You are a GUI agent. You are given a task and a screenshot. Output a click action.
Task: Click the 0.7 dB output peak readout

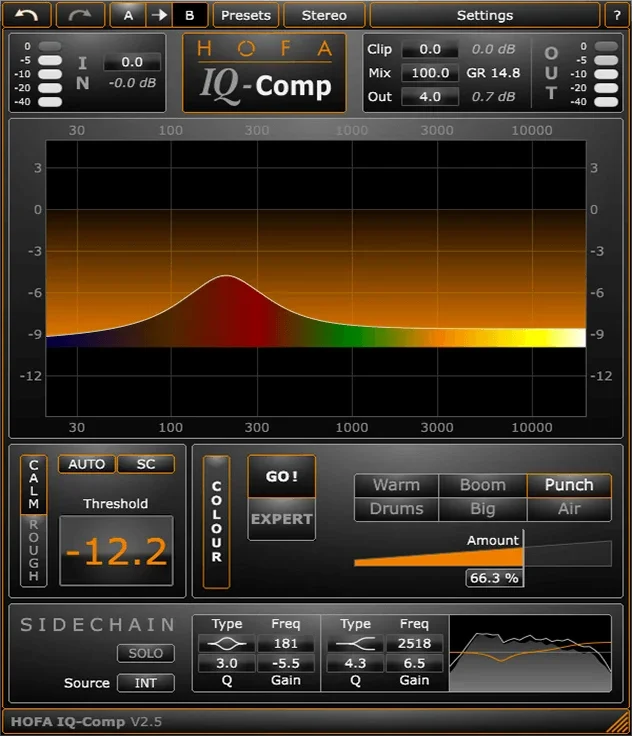[493, 97]
